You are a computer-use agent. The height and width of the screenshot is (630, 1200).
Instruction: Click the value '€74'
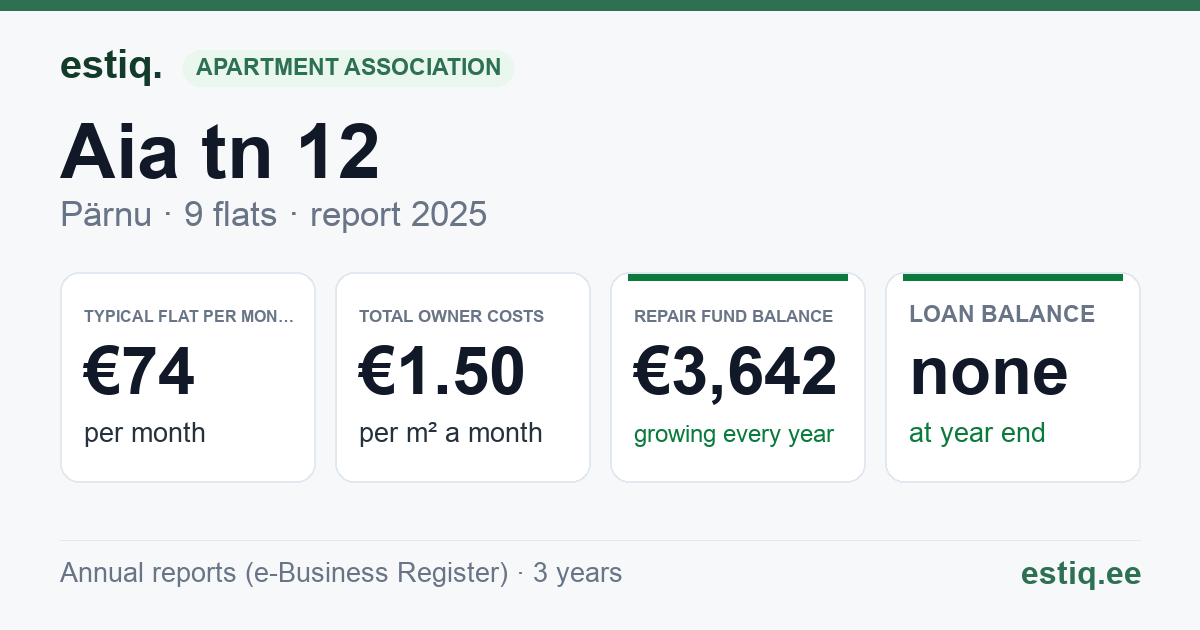point(139,372)
